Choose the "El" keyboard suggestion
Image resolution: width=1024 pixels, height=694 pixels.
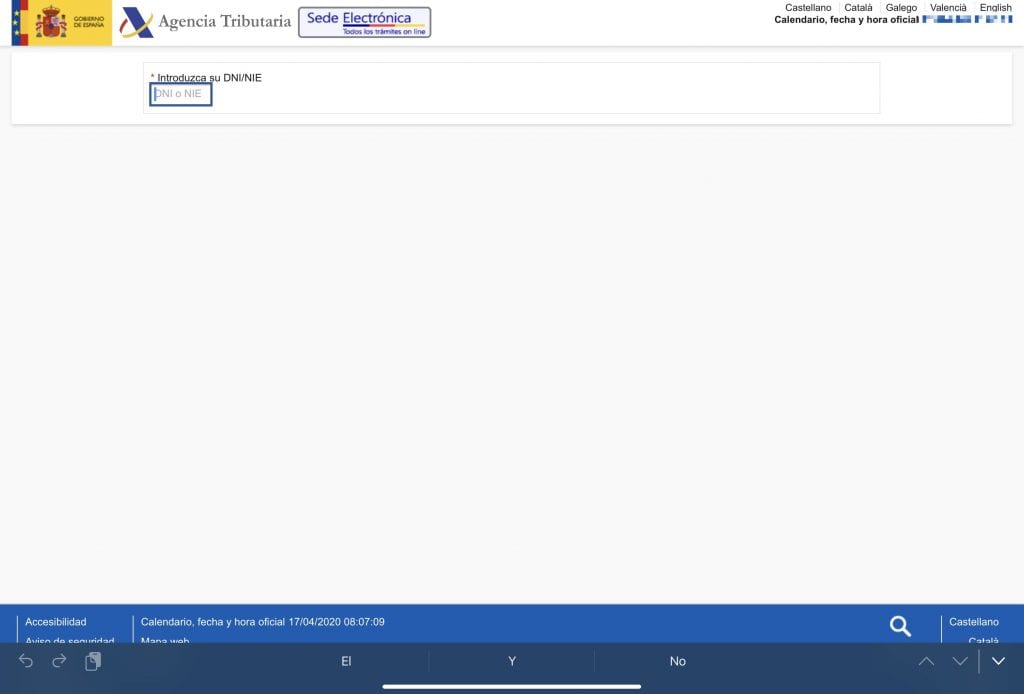point(346,661)
